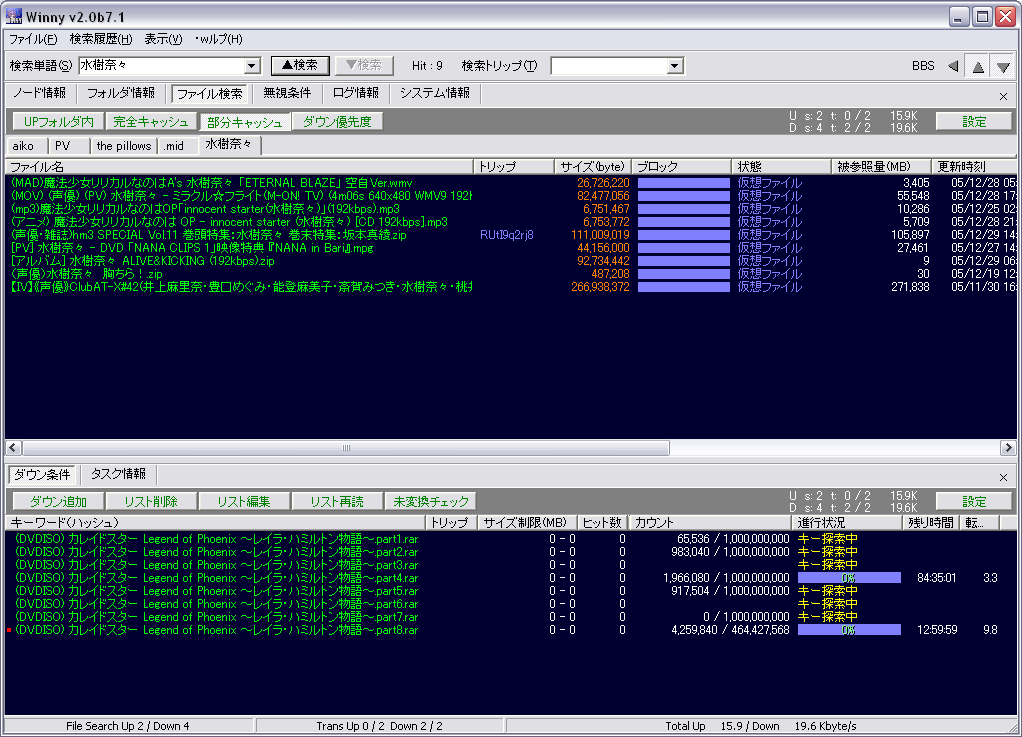
Task: Switch to the タスク情報 tab
Action: [118, 474]
